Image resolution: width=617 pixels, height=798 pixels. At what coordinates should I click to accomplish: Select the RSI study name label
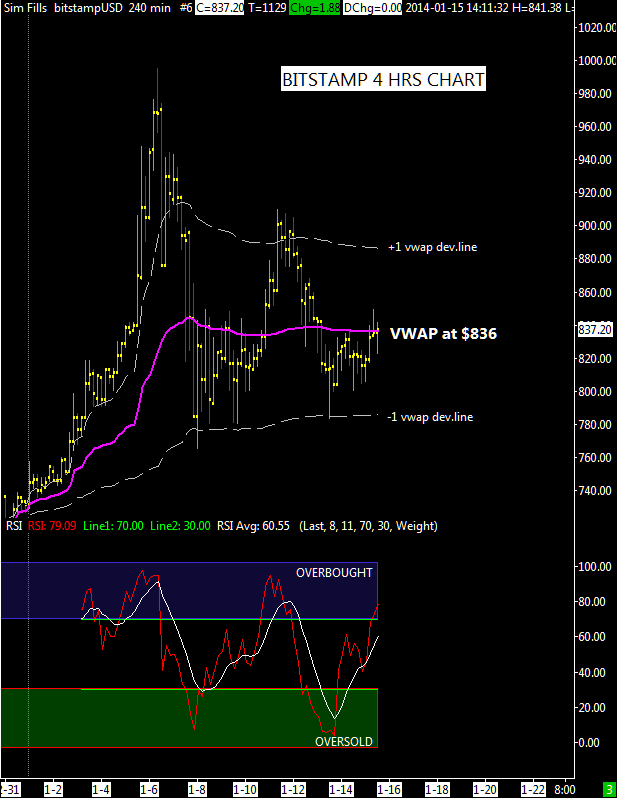coord(14,525)
